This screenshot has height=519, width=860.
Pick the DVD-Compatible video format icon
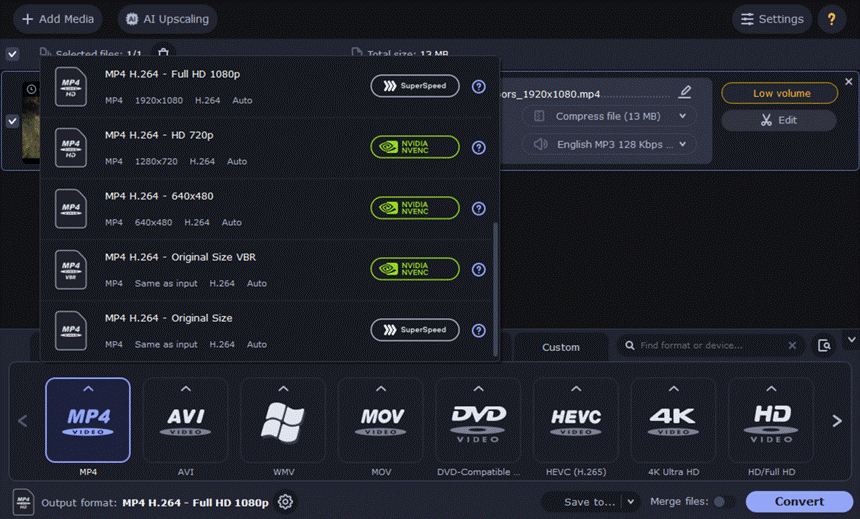478,420
